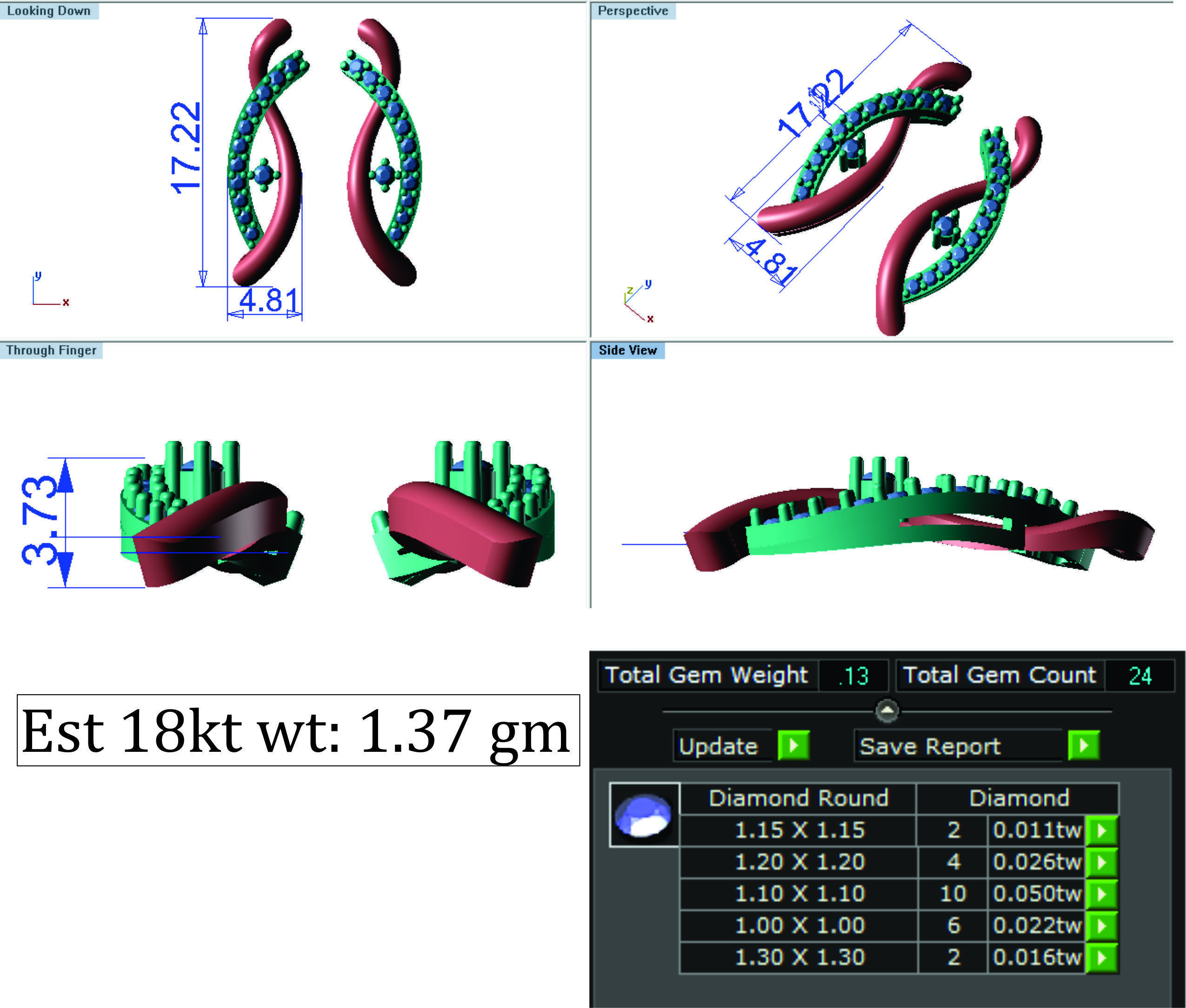Collapse the gem report with the round arrow
This screenshot has height=1008, width=1186.
click(x=887, y=711)
